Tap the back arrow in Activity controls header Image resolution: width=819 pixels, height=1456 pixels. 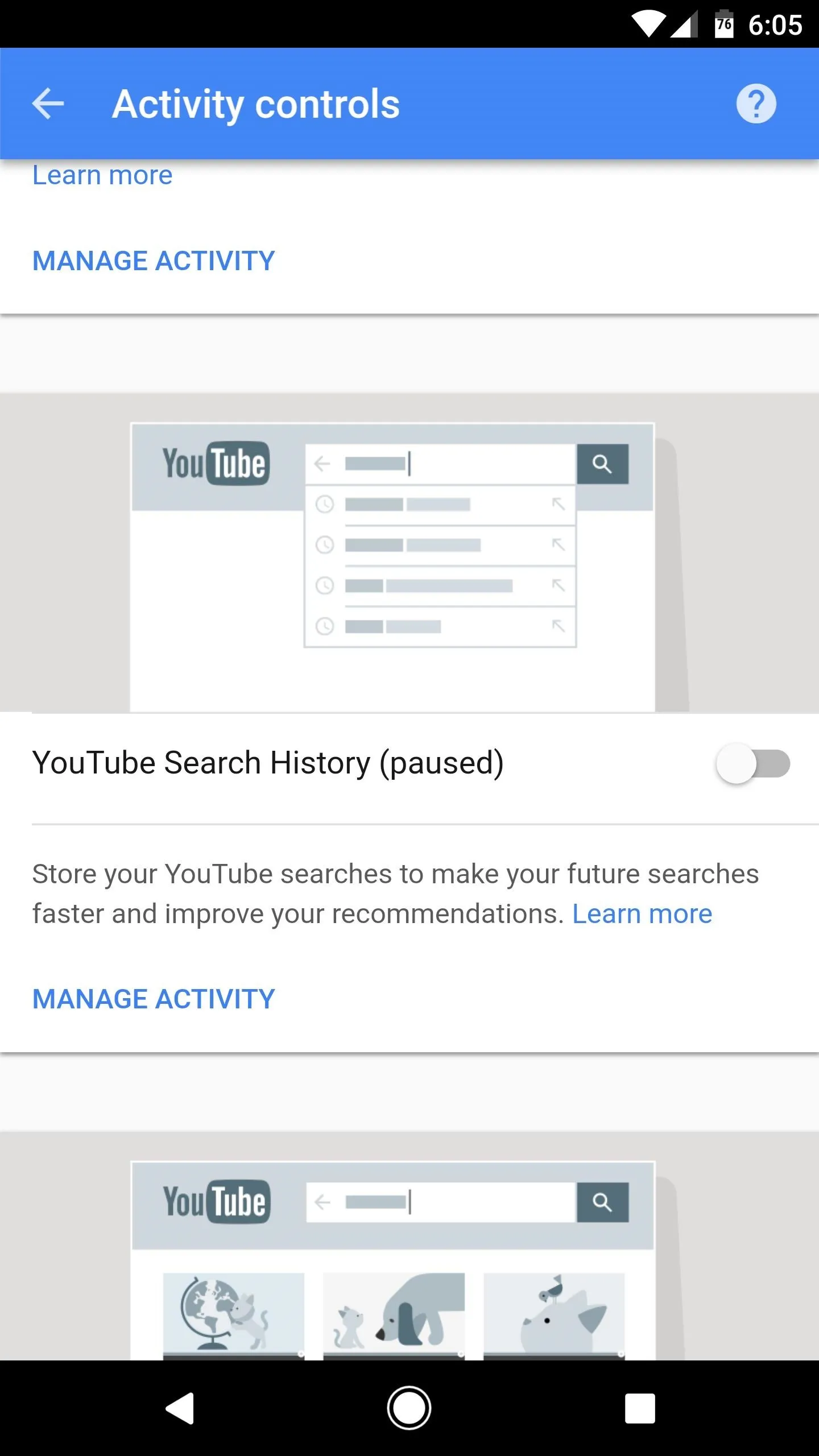click(x=48, y=104)
